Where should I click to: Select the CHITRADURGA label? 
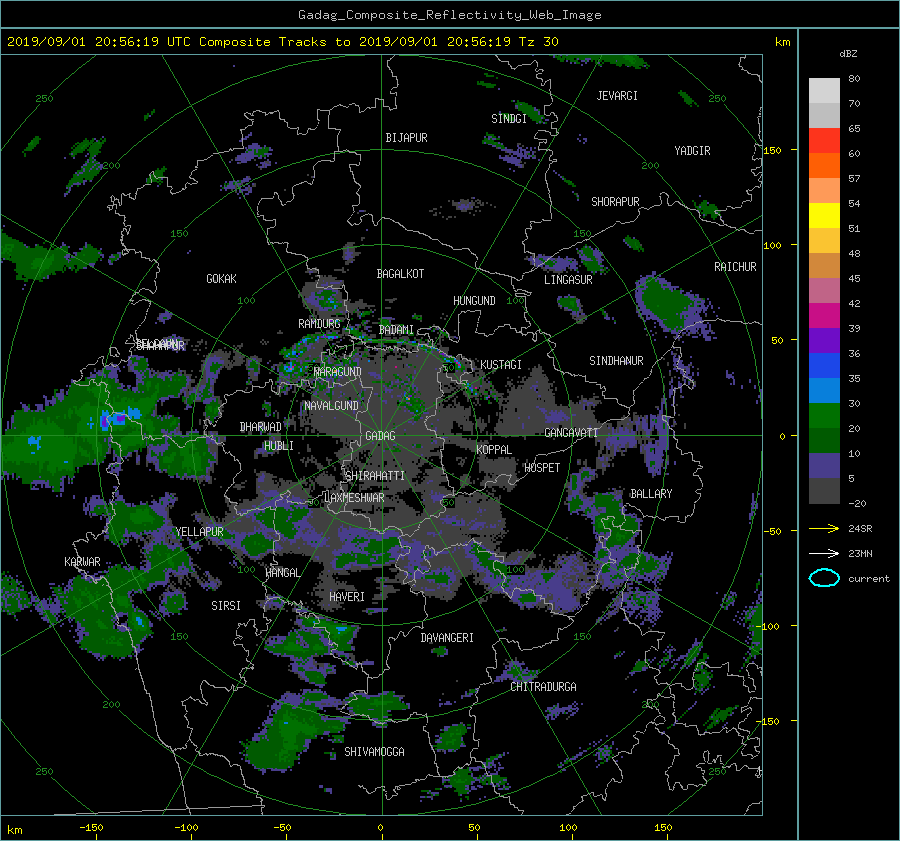543,687
